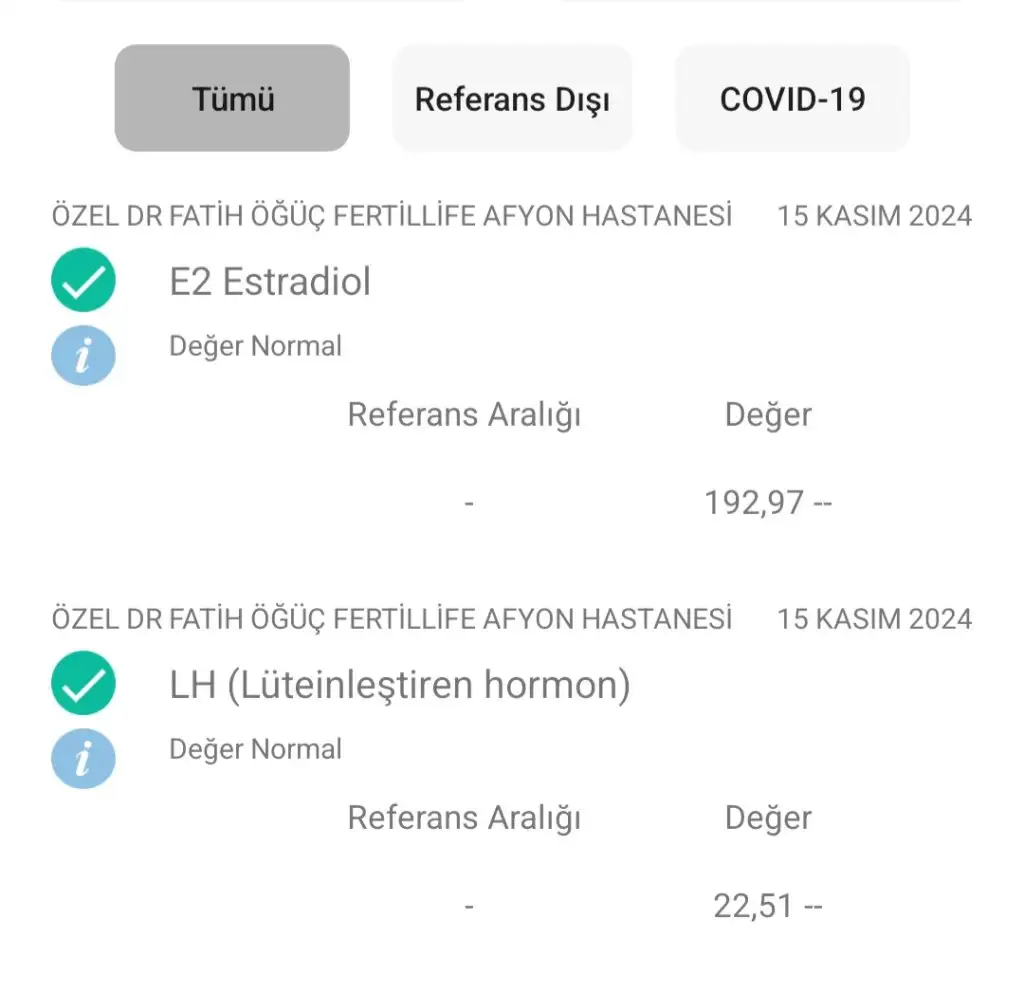Click the hospital name above E2 Estradiol
Image resolution: width=1024 pixels, height=993 pixels.
point(392,216)
